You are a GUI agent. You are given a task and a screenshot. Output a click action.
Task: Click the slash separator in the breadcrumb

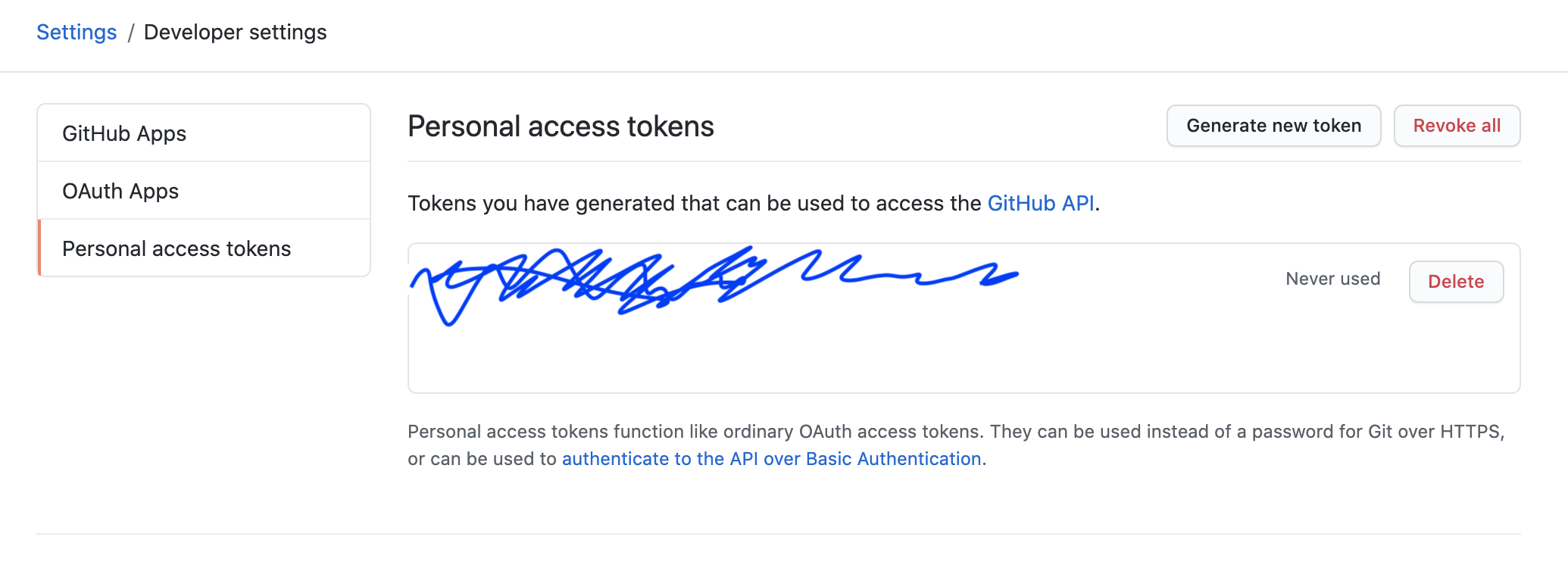coord(130,33)
